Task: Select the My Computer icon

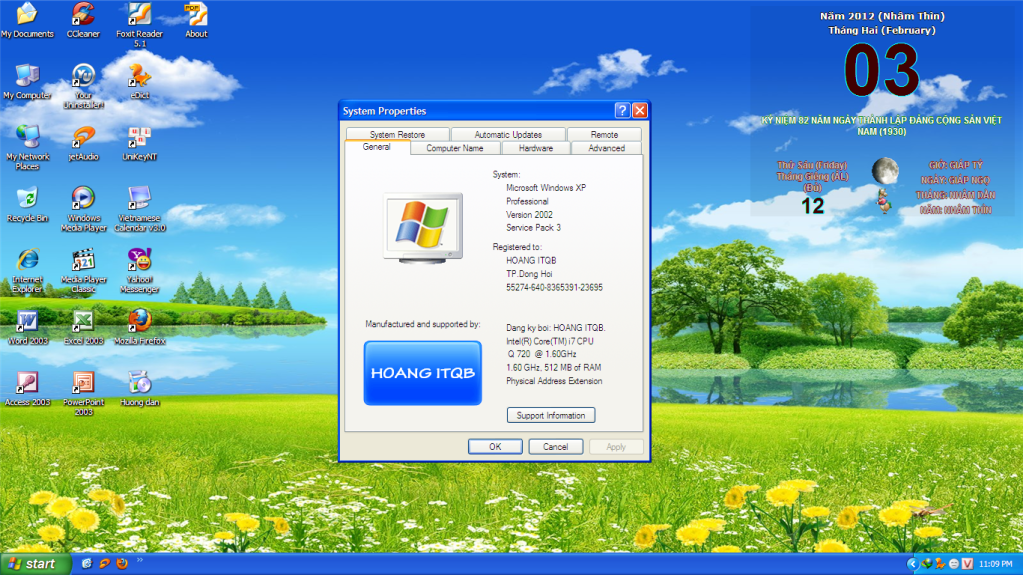Action: coord(27,82)
